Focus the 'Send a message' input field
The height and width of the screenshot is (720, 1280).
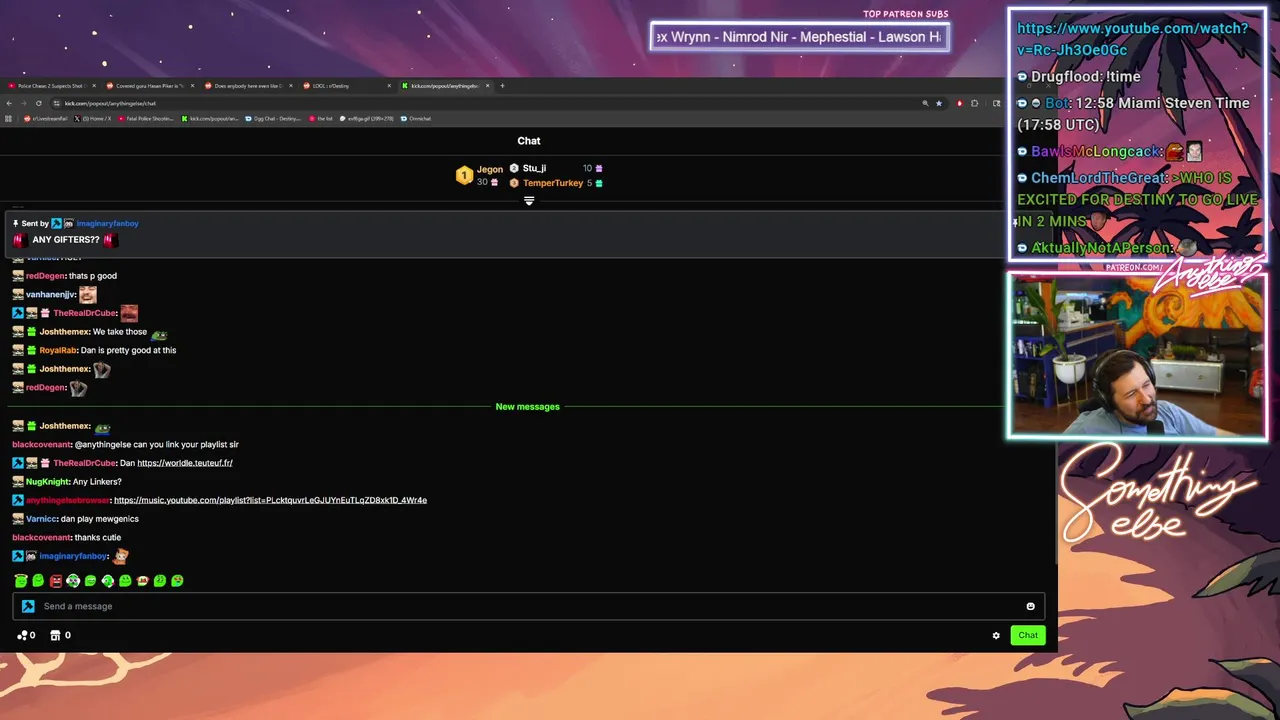(530, 606)
